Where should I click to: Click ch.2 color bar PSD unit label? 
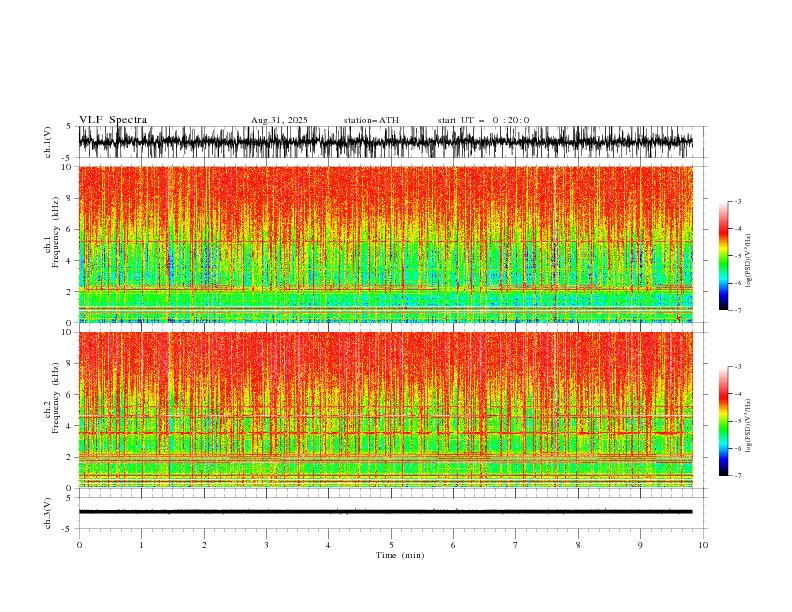tap(748, 425)
